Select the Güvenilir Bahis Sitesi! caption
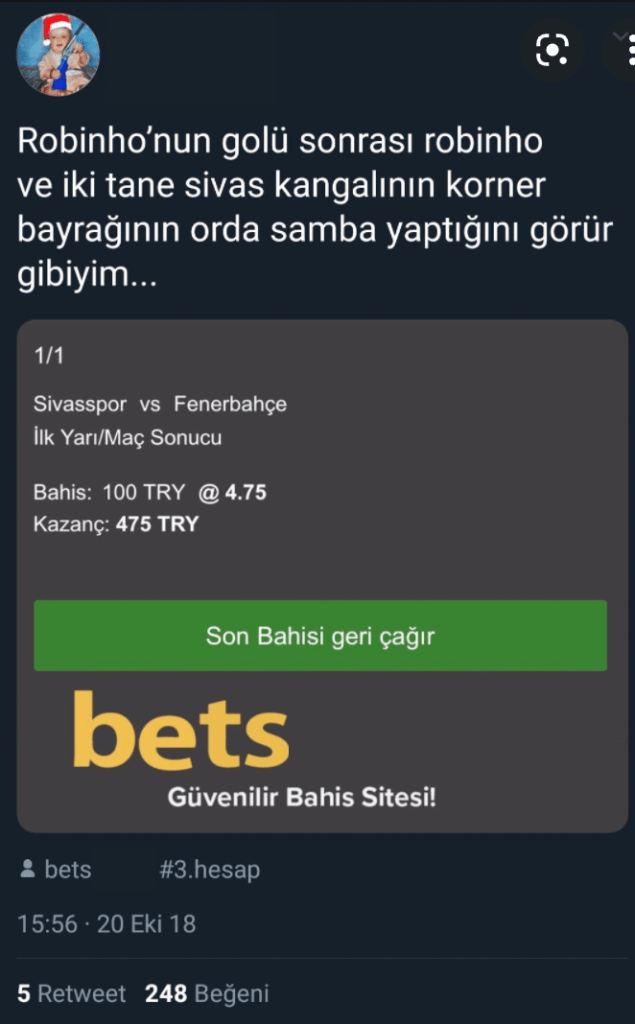 302,797
